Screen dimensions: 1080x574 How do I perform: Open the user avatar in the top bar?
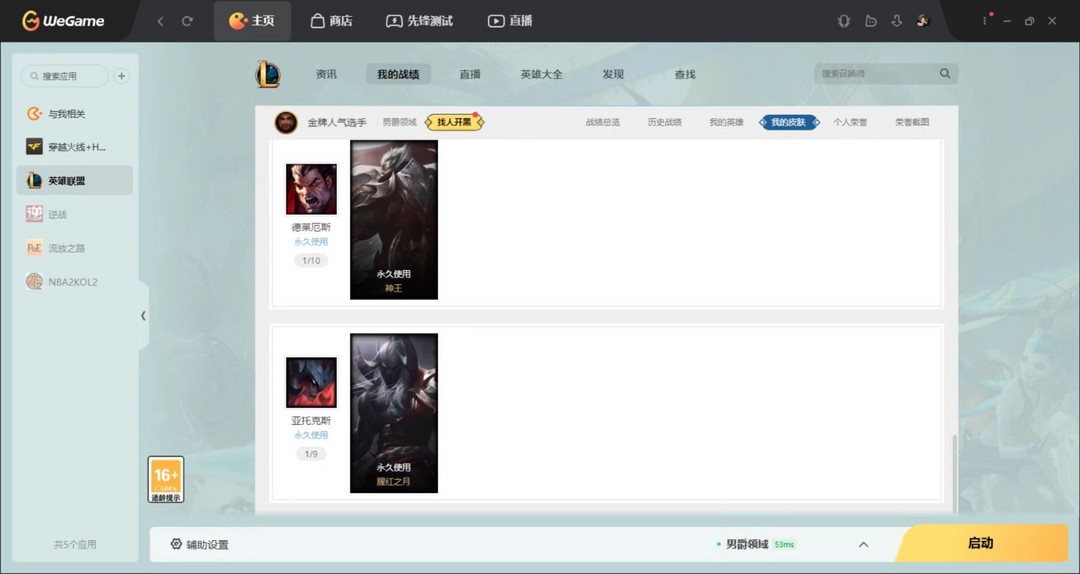click(924, 21)
